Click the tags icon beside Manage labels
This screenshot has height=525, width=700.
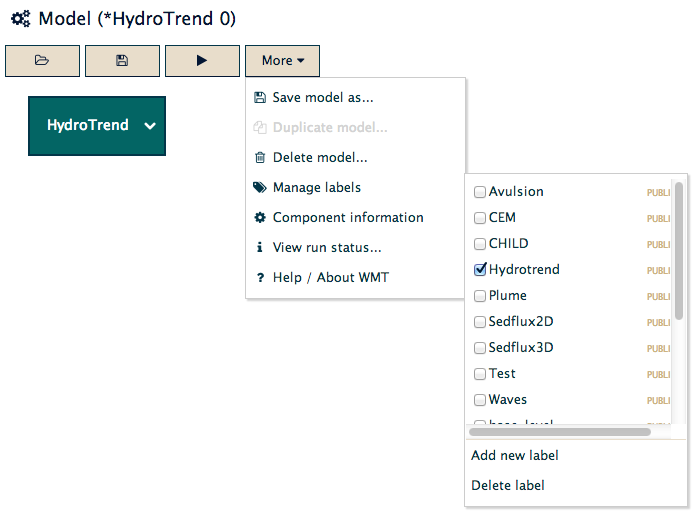(260, 188)
